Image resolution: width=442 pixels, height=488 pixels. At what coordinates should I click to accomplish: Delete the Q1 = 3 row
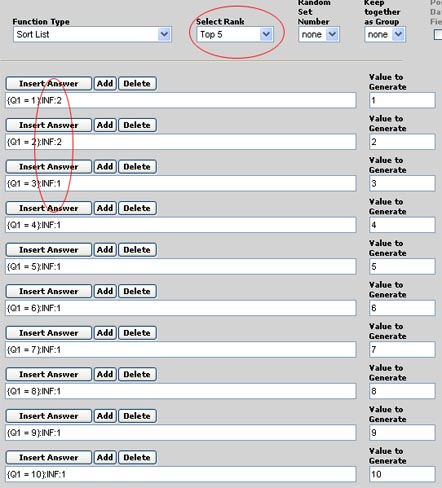pos(137,167)
